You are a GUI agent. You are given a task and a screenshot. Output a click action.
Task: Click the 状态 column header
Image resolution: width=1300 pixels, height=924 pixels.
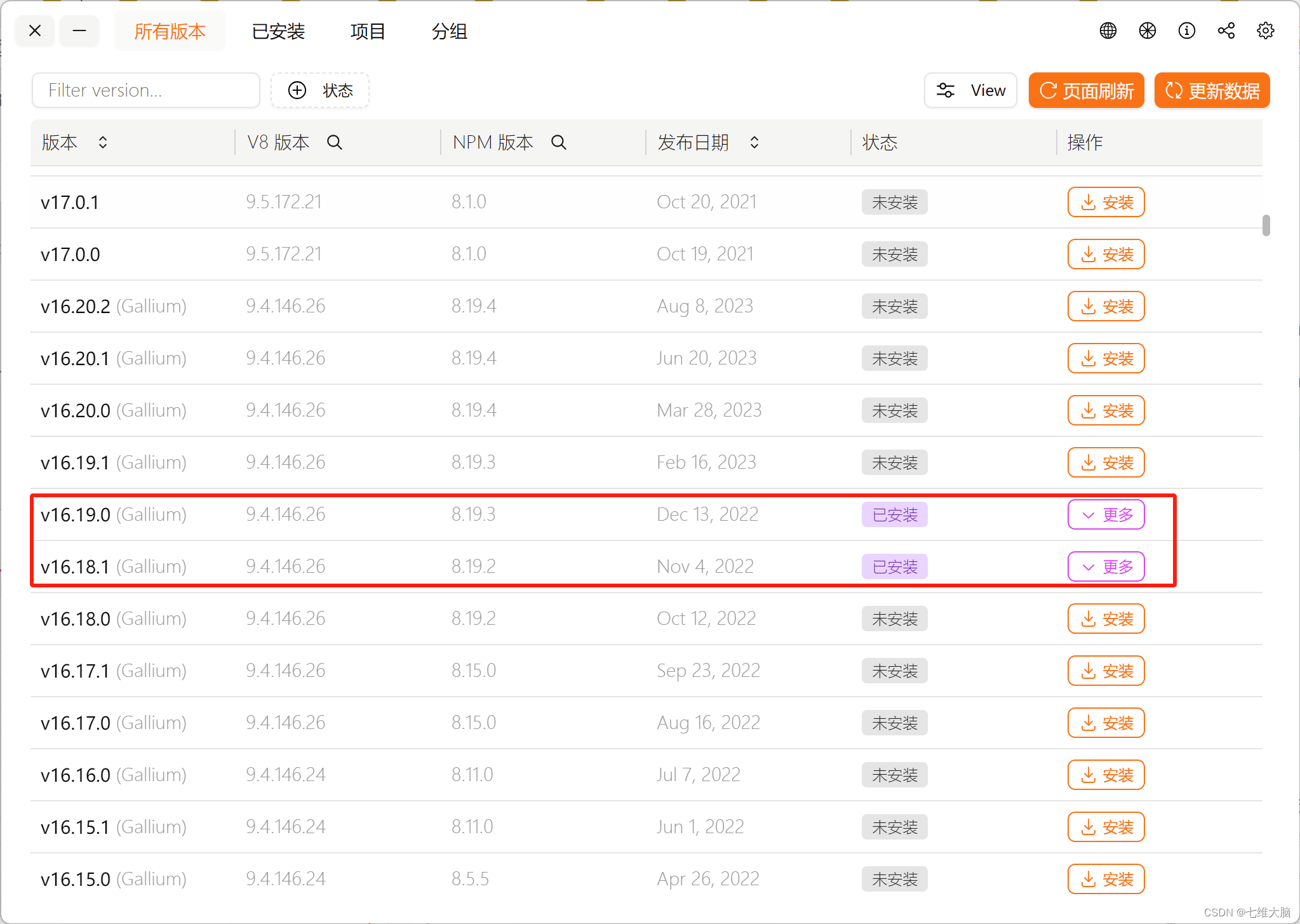pos(880,142)
